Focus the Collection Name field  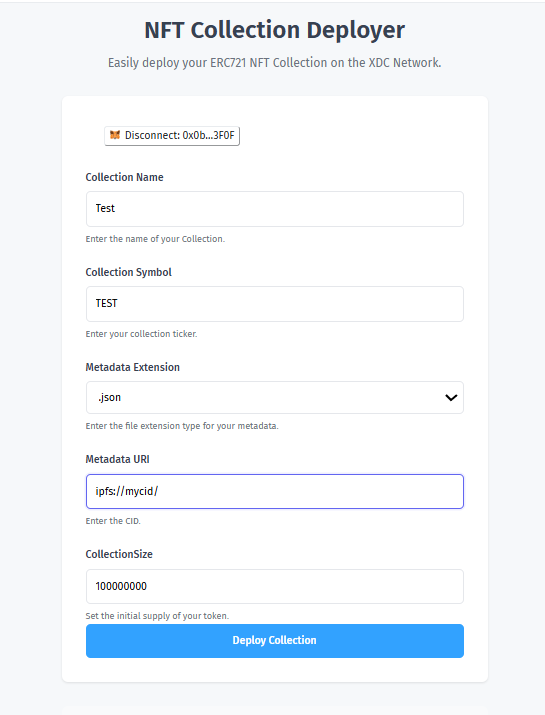[275, 209]
